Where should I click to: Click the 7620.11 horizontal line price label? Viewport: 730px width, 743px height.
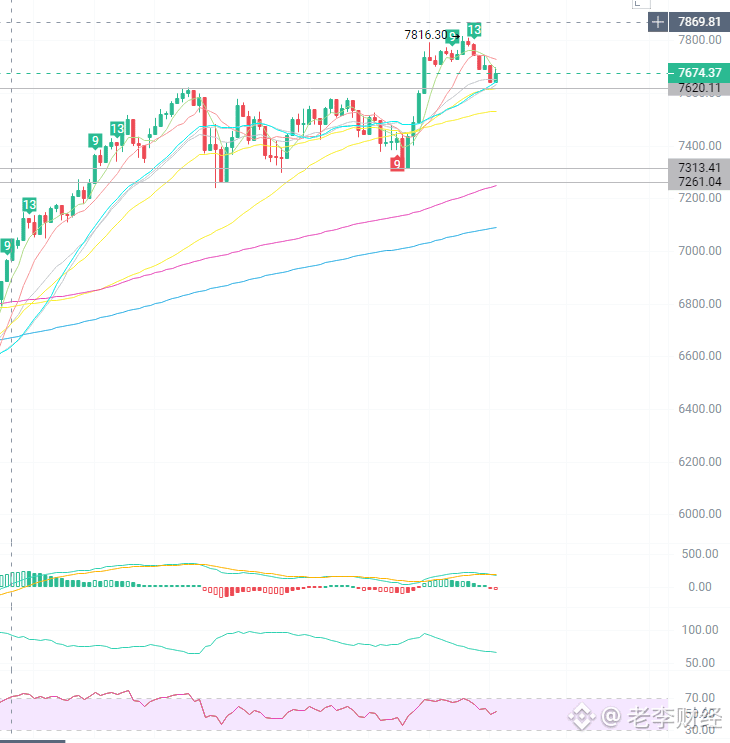click(699, 88)
